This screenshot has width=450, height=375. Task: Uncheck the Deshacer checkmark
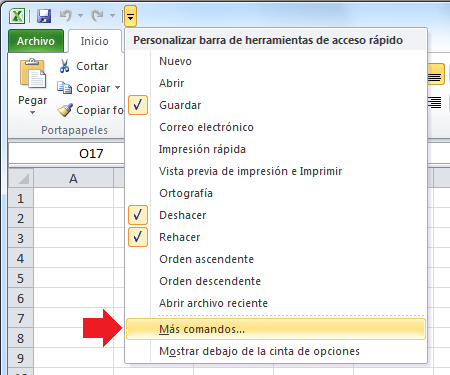[x=138, y=215]
